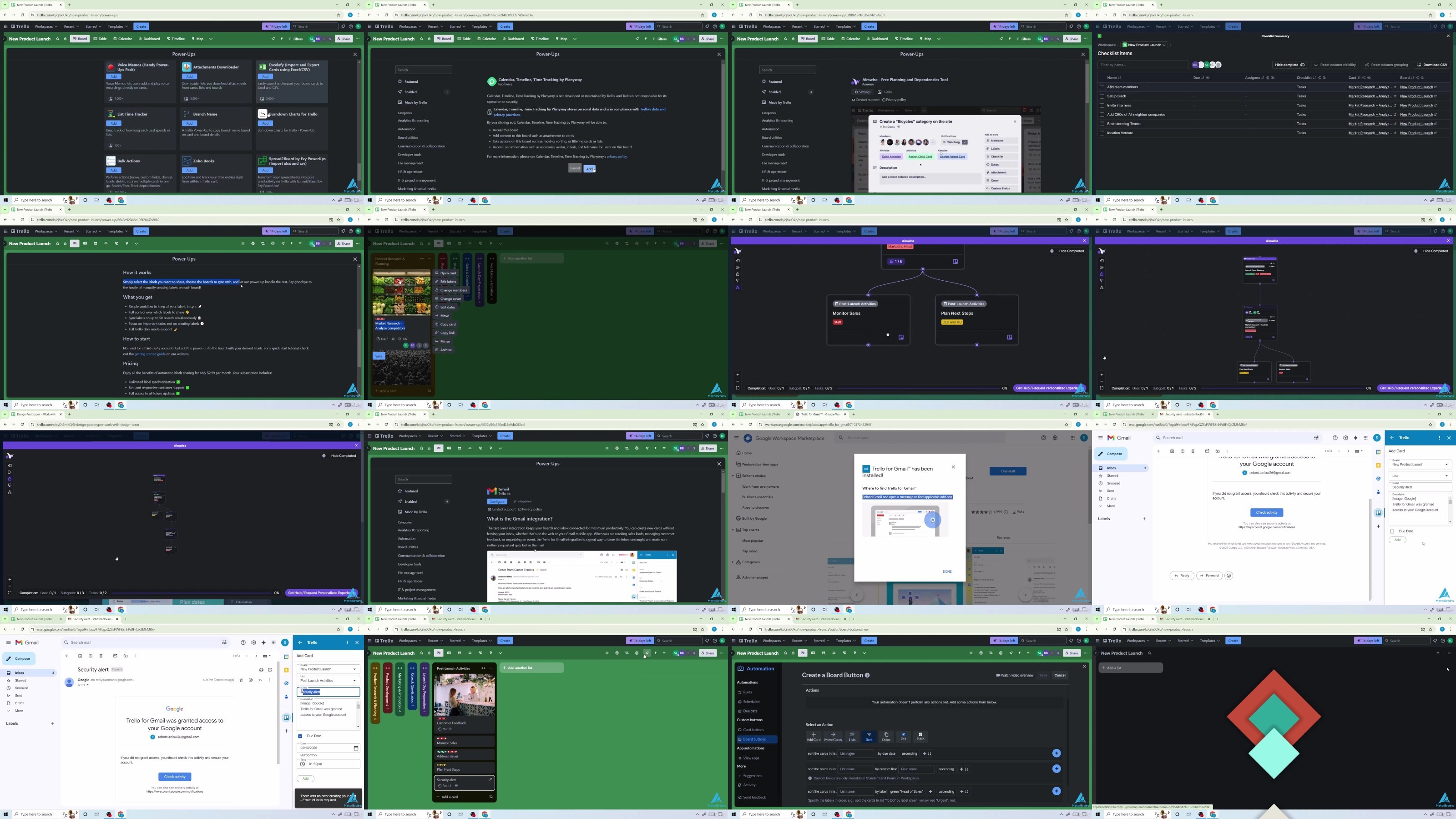The width and height of the screenshot is (1456, 819).
Task: Click the Excelefy power-up icon
Action: pos(262,67)
